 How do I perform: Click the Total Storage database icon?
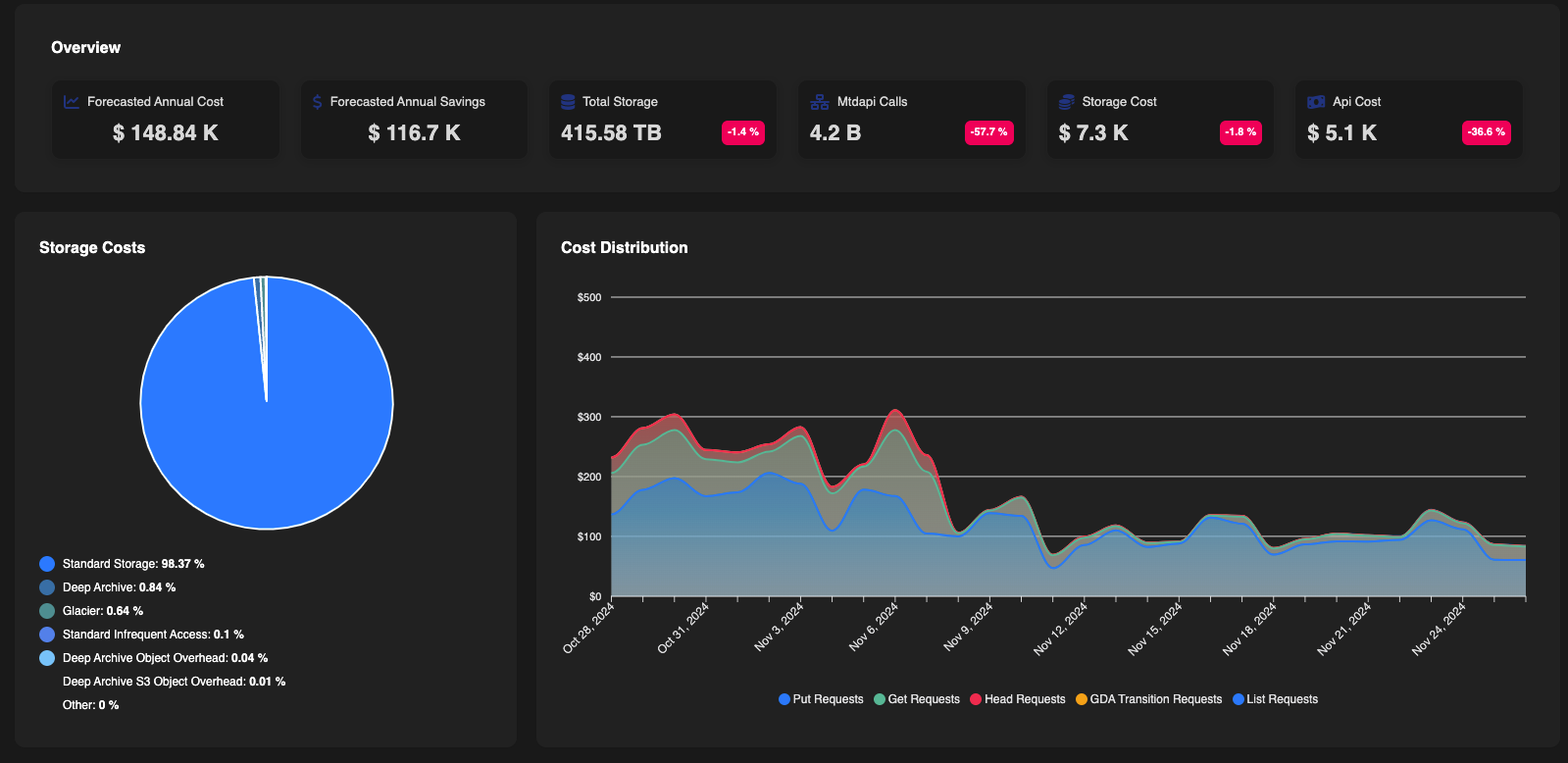pos(568,102)
